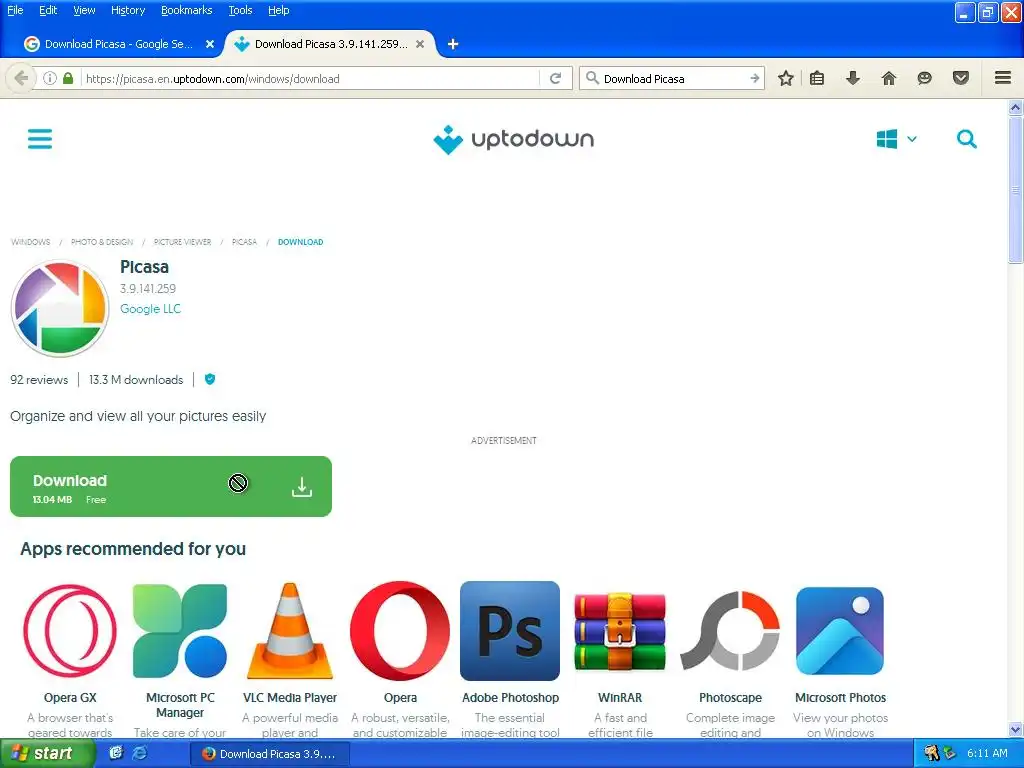Click the URL address field

coord(310,78)
